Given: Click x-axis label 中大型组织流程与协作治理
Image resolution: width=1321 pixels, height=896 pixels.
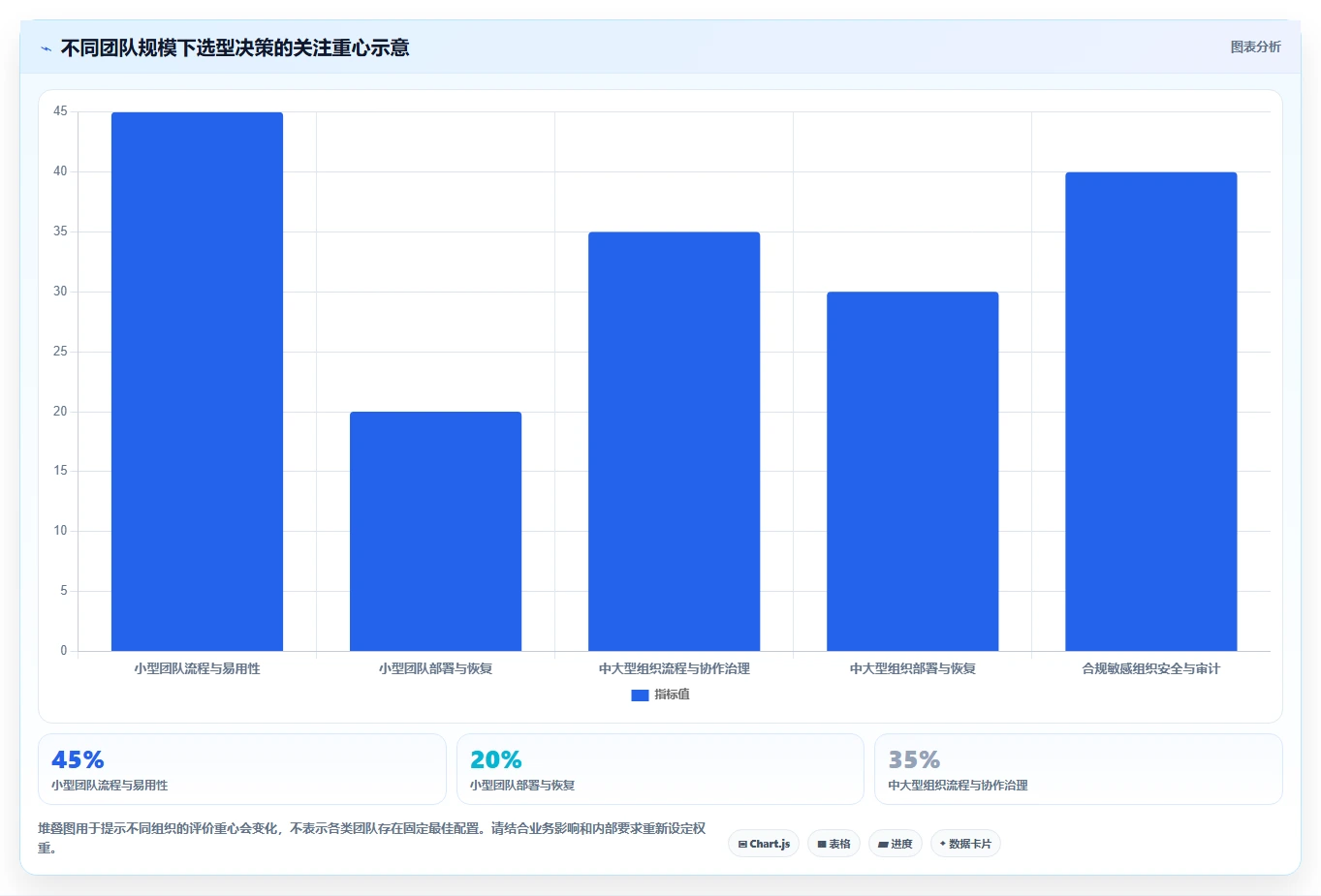Looking at the screenshot, I should pos(675,668).
